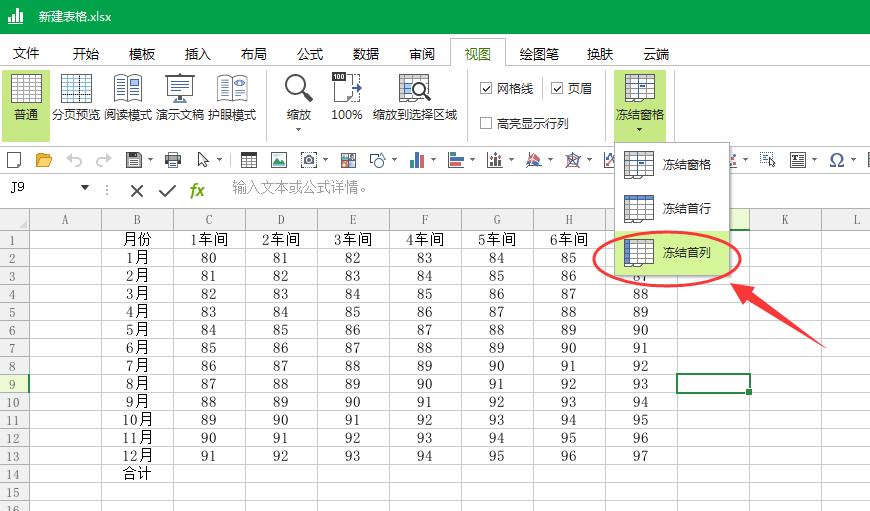Screen dimensions: 870x511
Task: Open the shapes dropdown arrow
Action: (394, 160)
